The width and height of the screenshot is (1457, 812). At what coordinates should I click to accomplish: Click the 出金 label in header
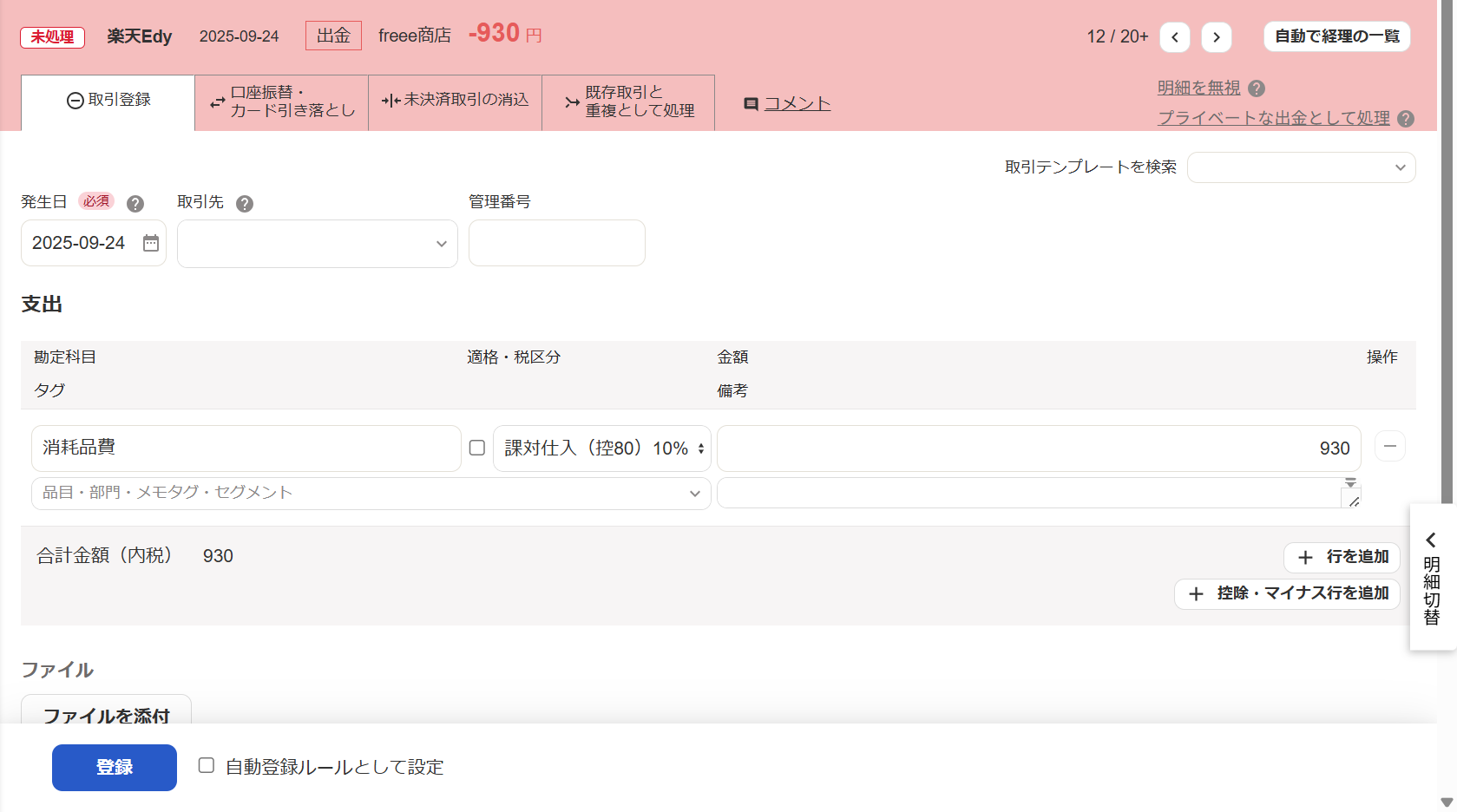[x=333, y=36]
